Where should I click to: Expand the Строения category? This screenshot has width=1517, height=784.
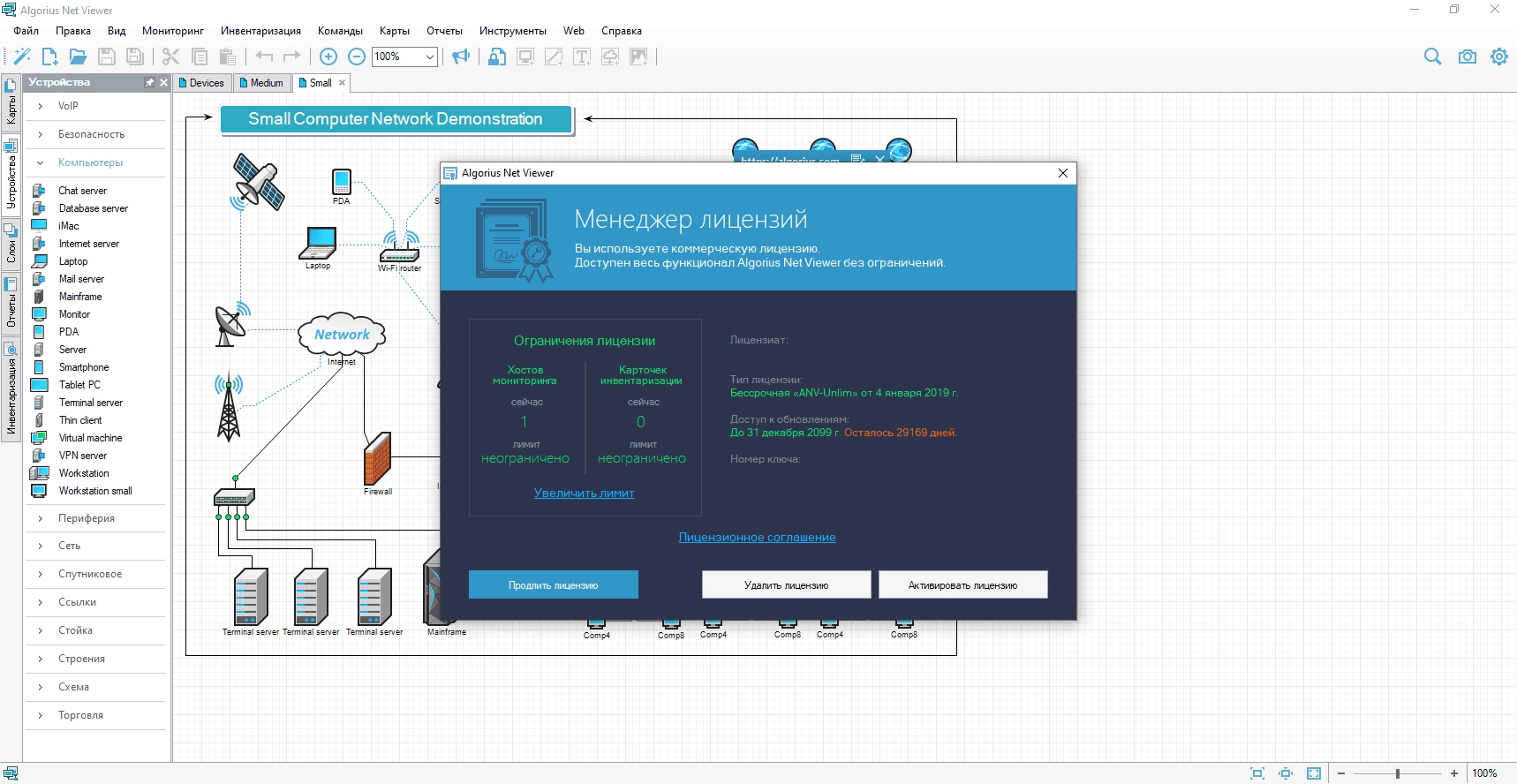(x=41, y=659)
